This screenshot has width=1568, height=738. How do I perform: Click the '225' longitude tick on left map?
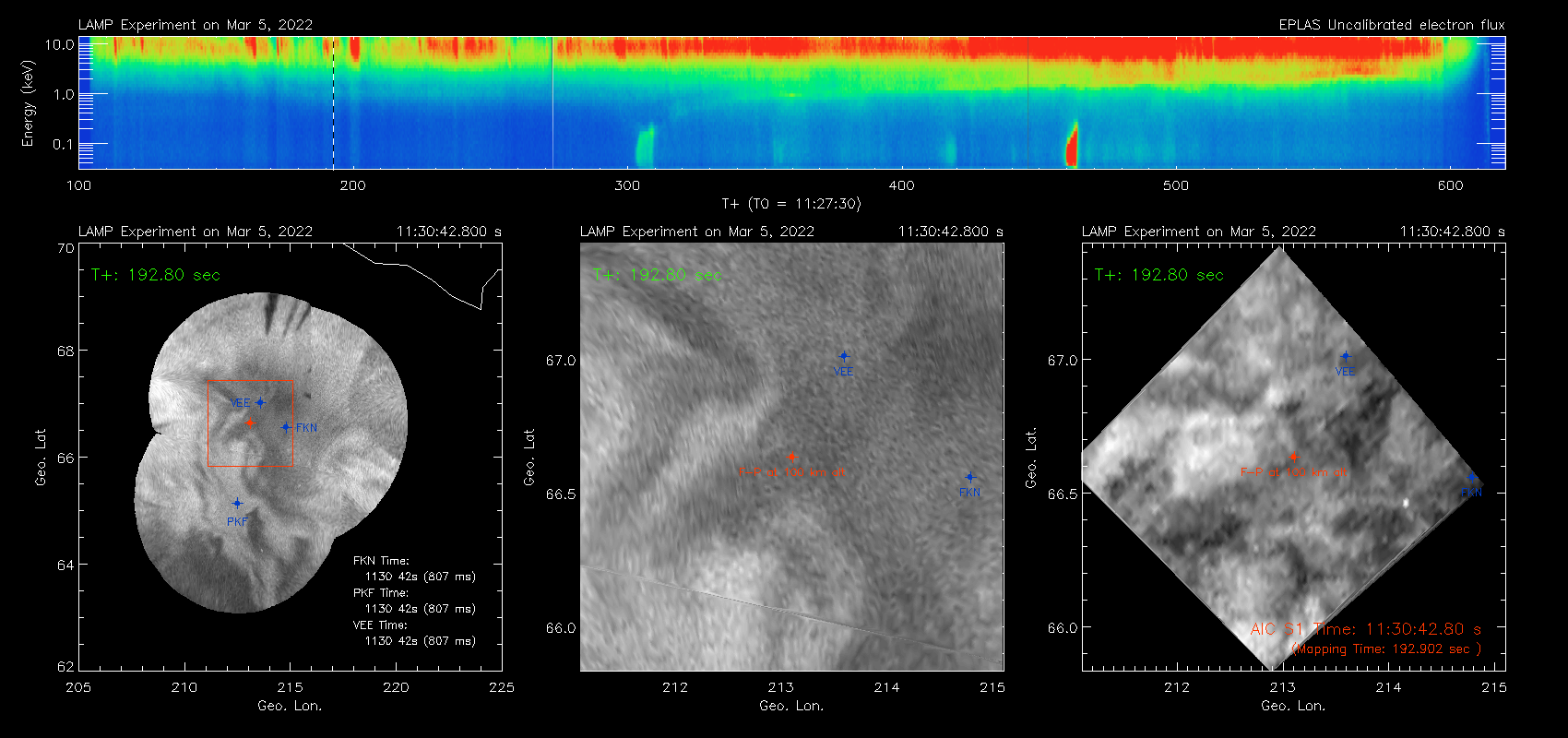click(x=502, y=687)
